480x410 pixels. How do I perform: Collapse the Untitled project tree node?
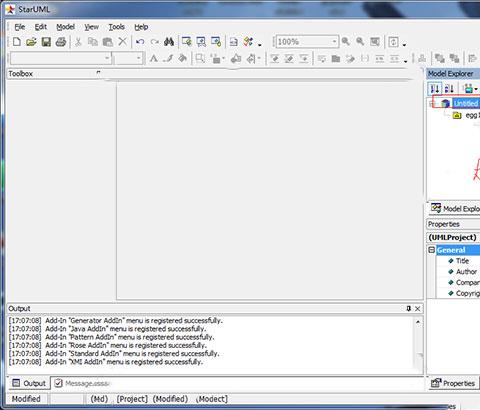[x=431, y=104]
